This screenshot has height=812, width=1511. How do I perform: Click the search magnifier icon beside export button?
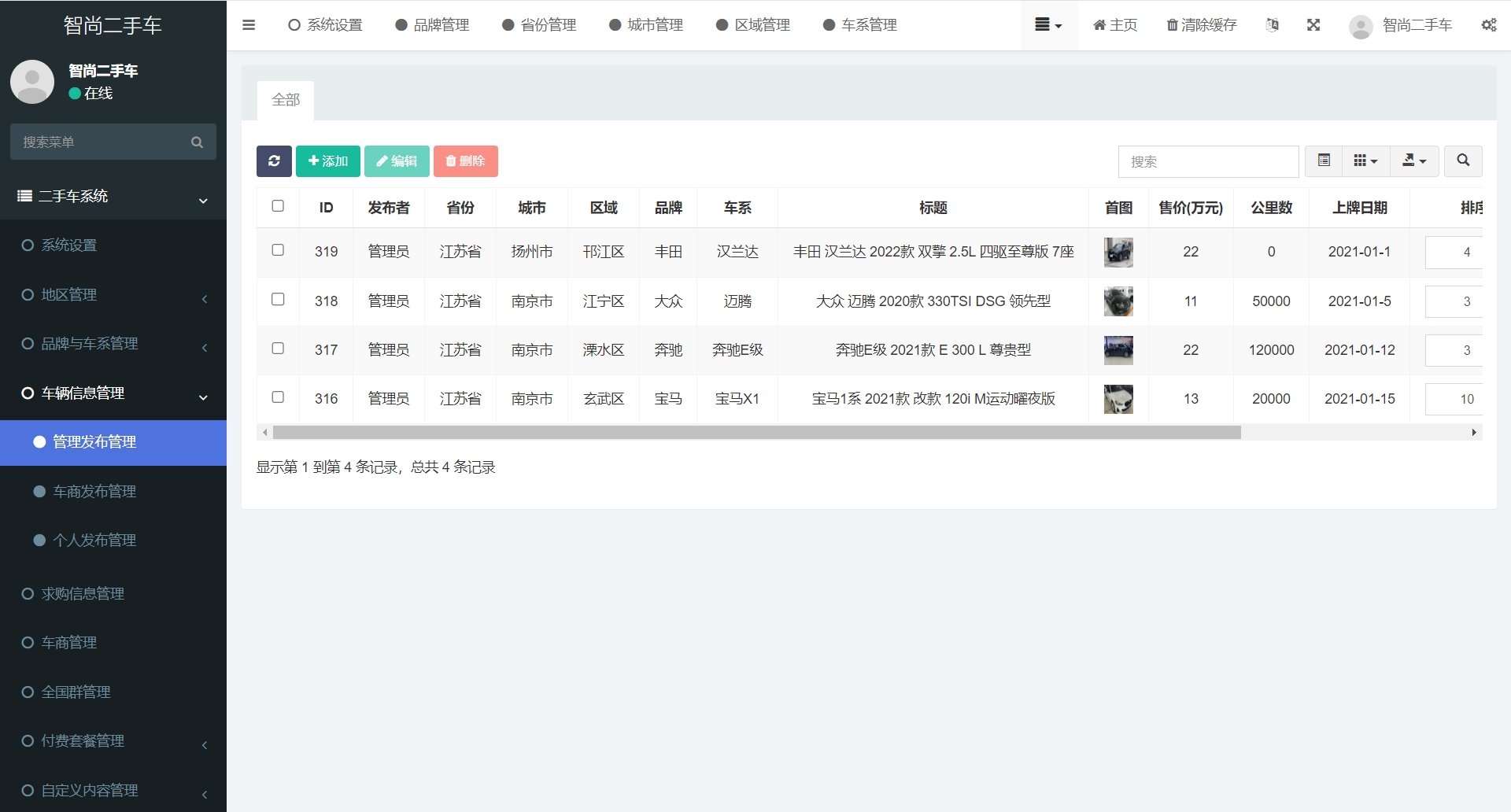(1463, 161)
